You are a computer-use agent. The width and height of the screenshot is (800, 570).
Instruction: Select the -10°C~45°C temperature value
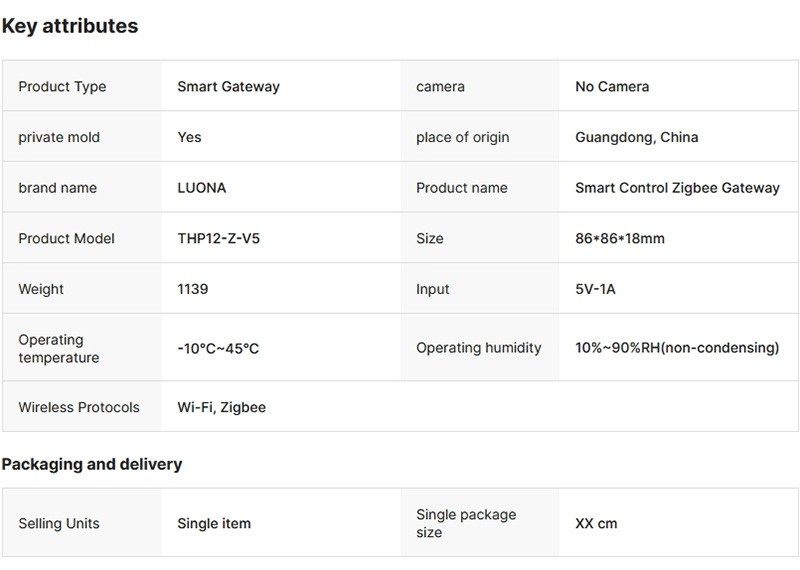(x=218, y=349)
